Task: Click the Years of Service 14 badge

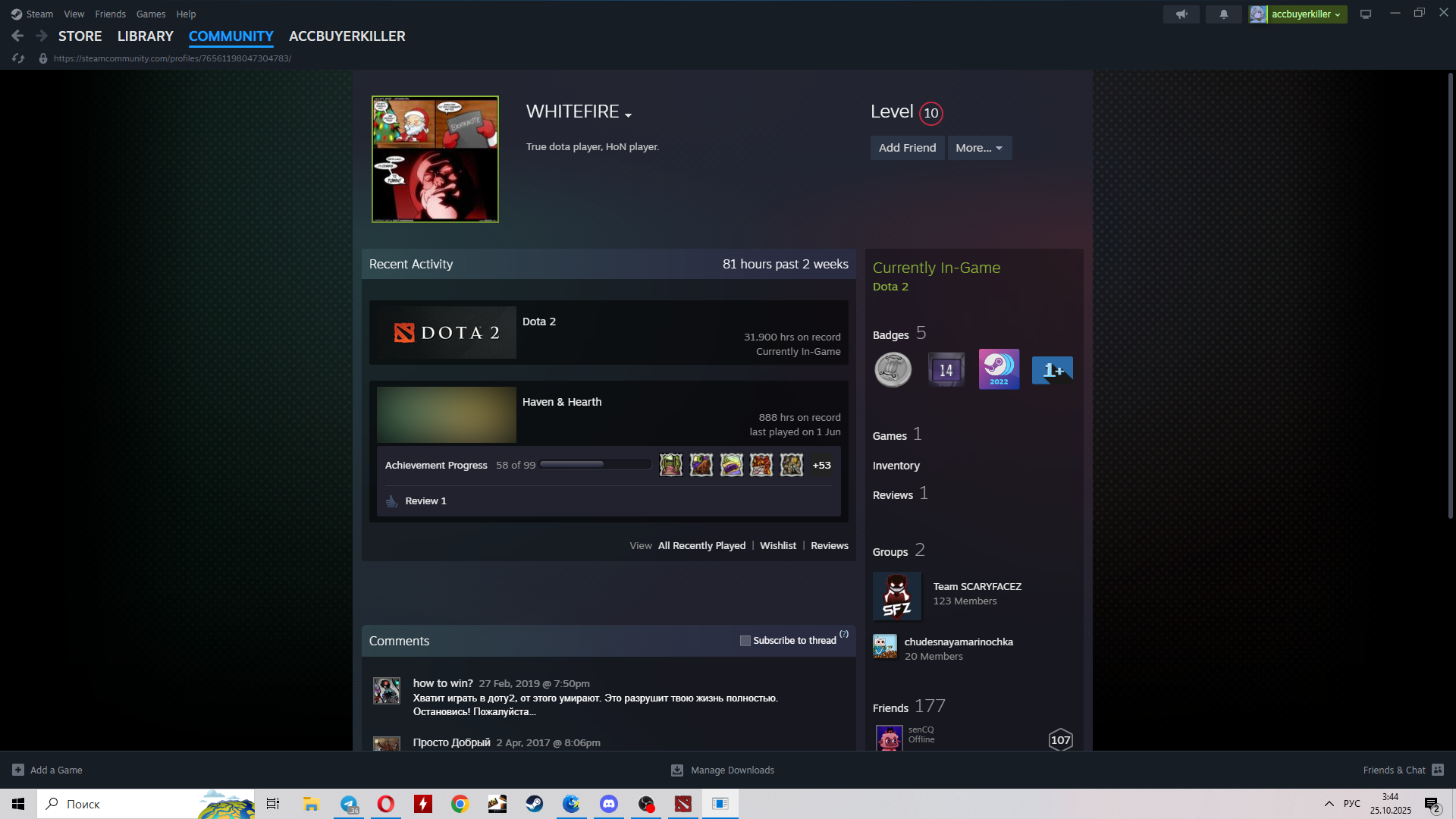Action: coord(946,370)
